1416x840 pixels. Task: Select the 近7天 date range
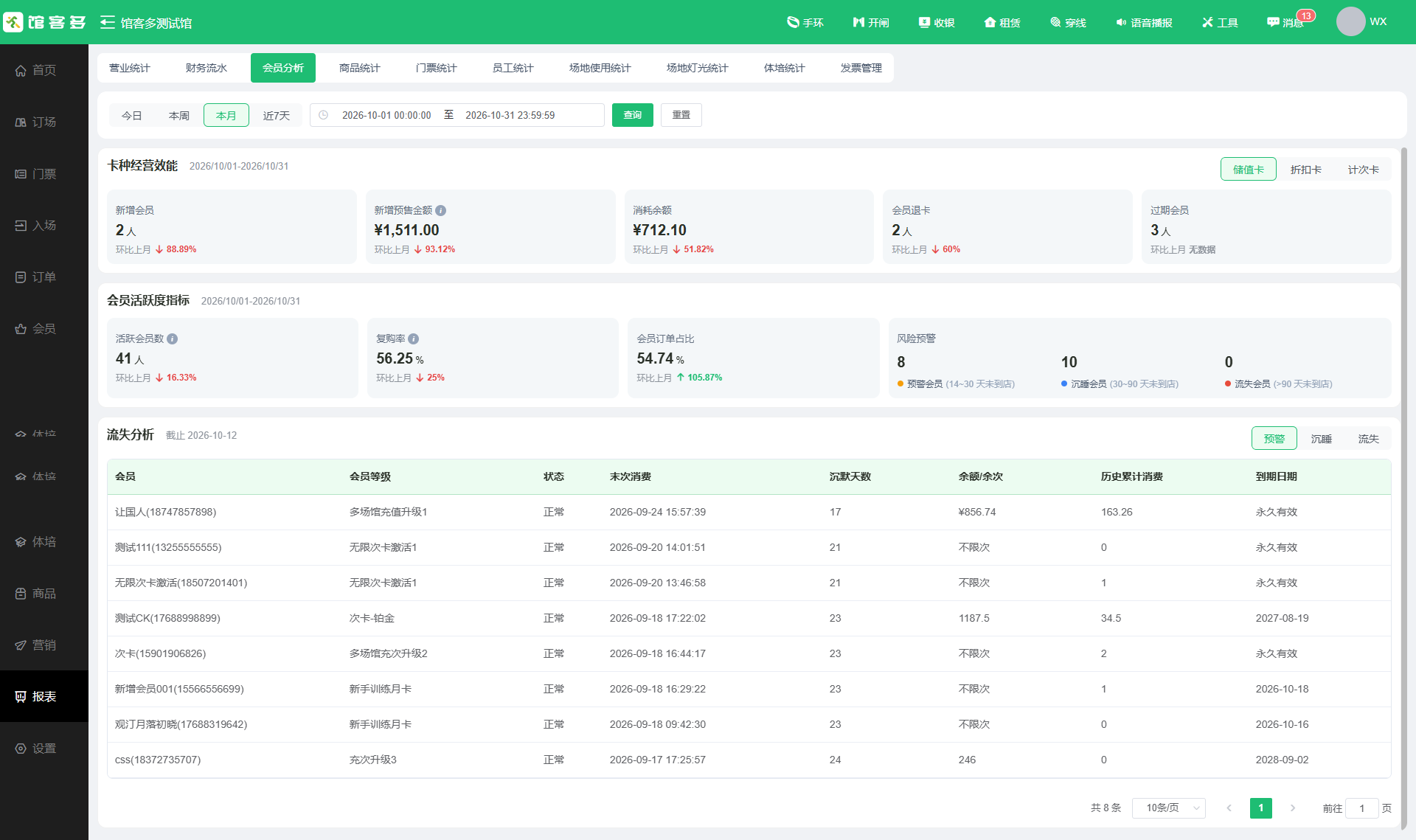pos(277,115)
